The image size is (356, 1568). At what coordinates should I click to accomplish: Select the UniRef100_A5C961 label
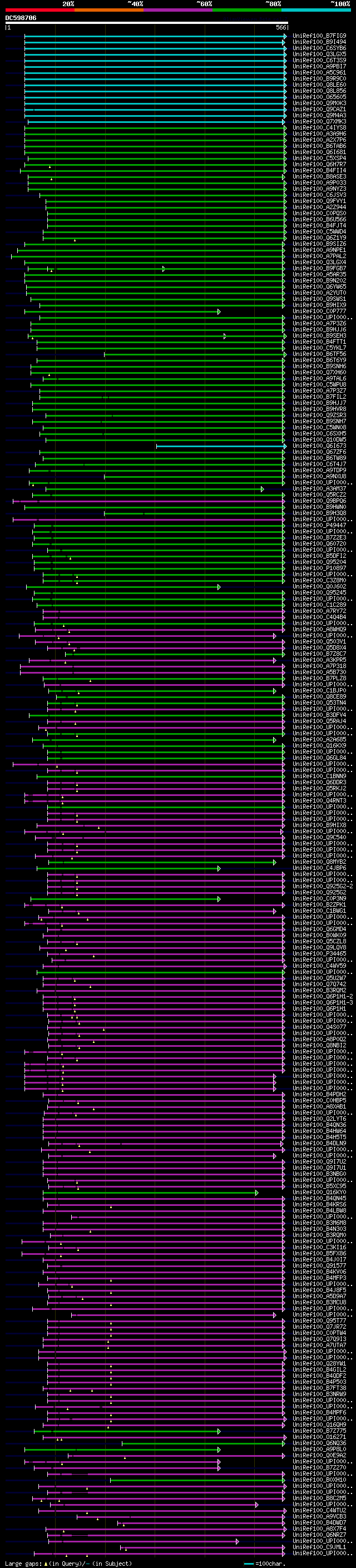(x=319, y=73)
